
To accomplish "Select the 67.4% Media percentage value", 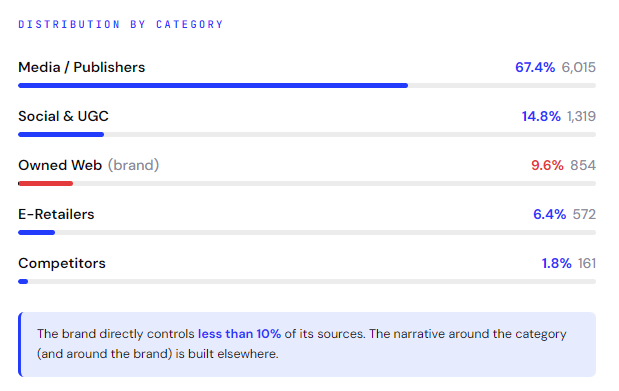I will 535,68.
